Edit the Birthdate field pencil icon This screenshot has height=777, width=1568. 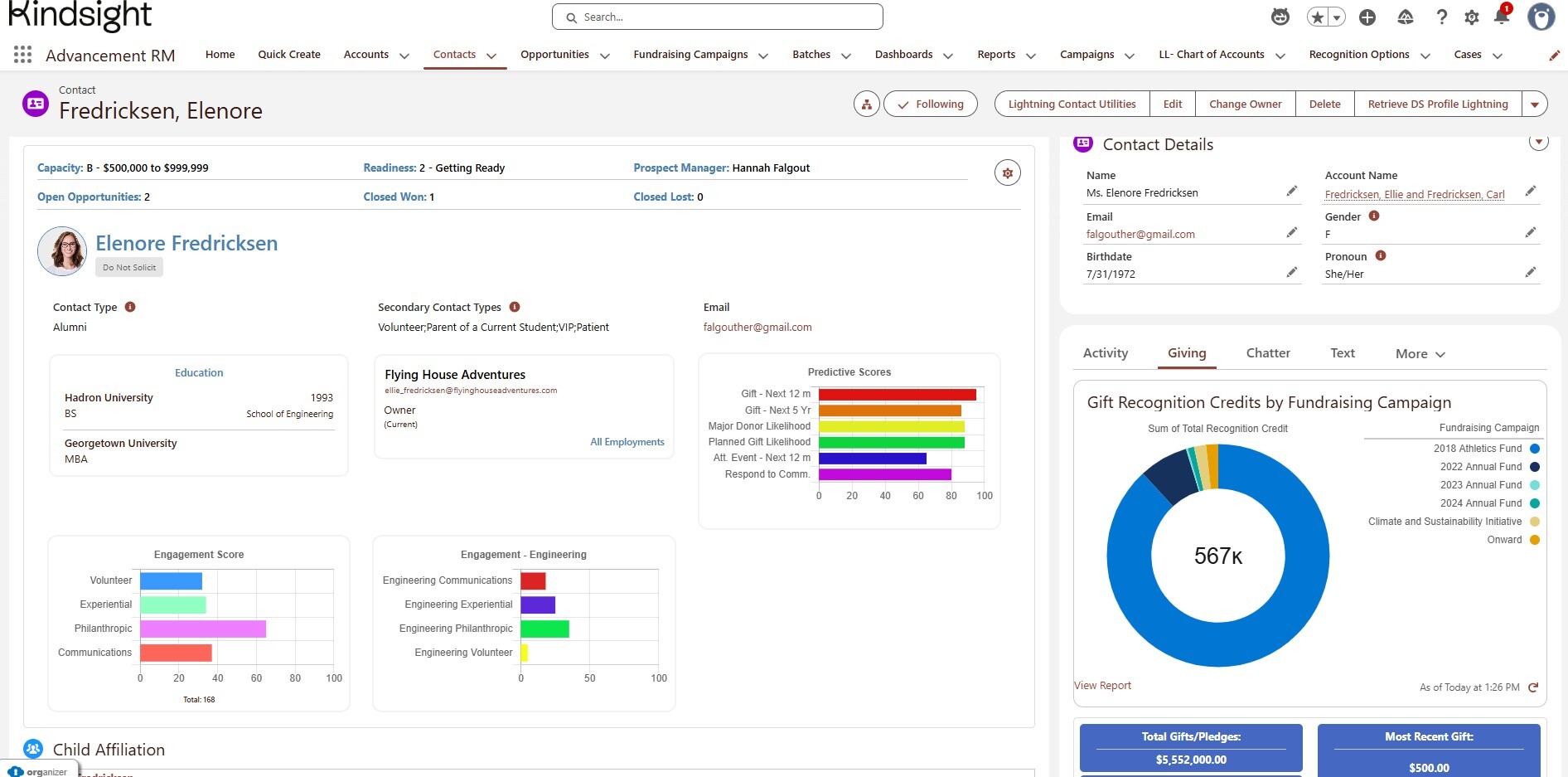pos(1291,273)
